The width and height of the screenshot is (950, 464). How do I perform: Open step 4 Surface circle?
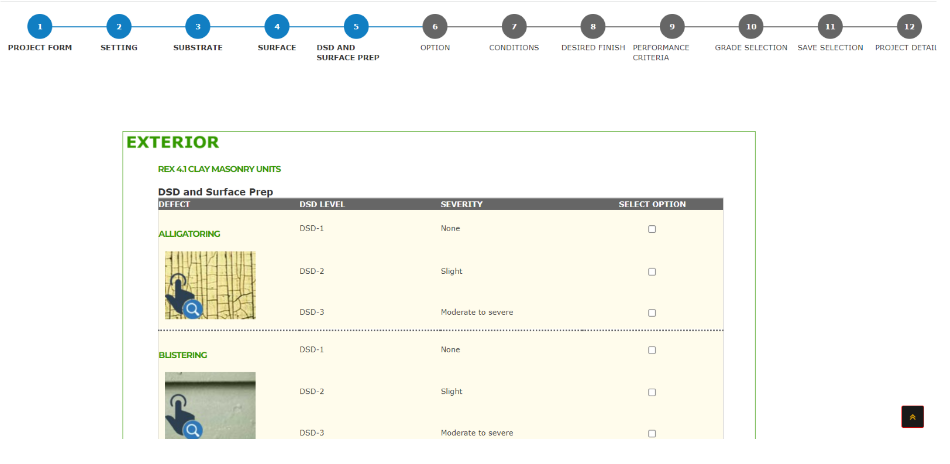click(277, 26)
